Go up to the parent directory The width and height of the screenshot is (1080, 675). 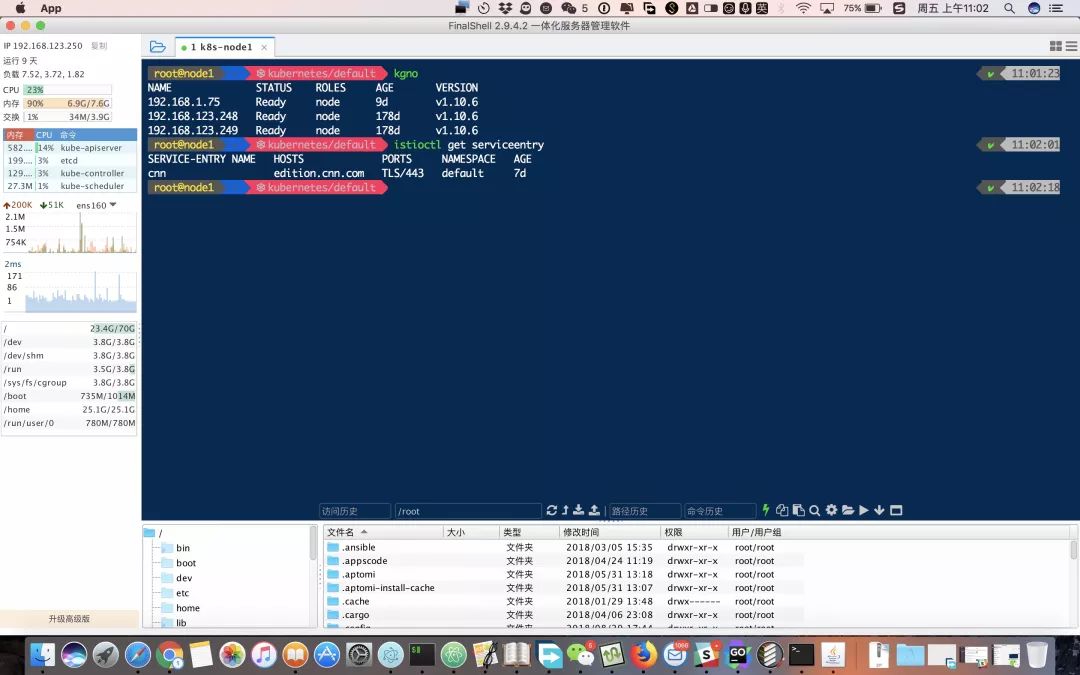click(565, 510)
